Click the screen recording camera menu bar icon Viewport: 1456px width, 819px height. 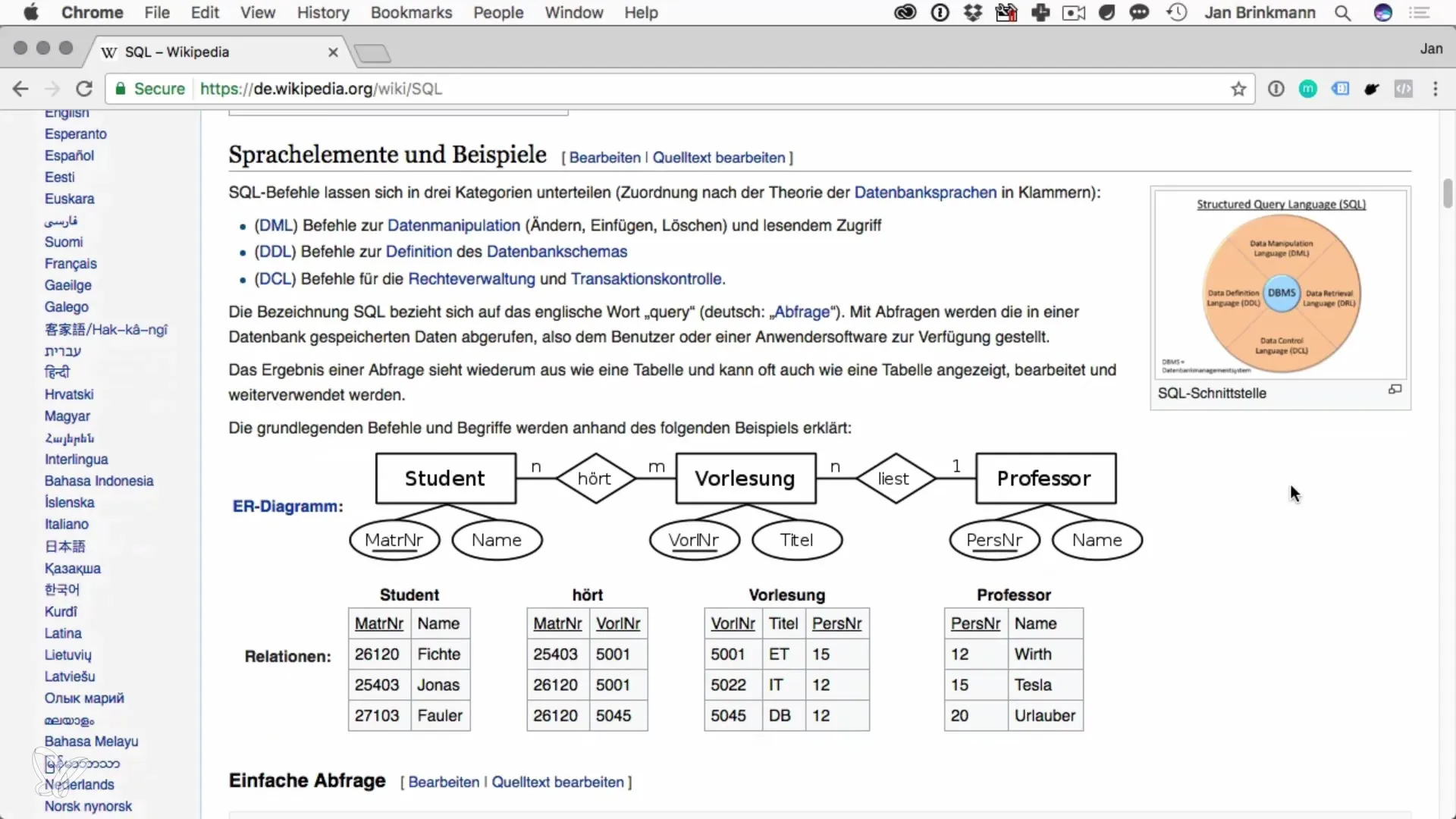1074,13
